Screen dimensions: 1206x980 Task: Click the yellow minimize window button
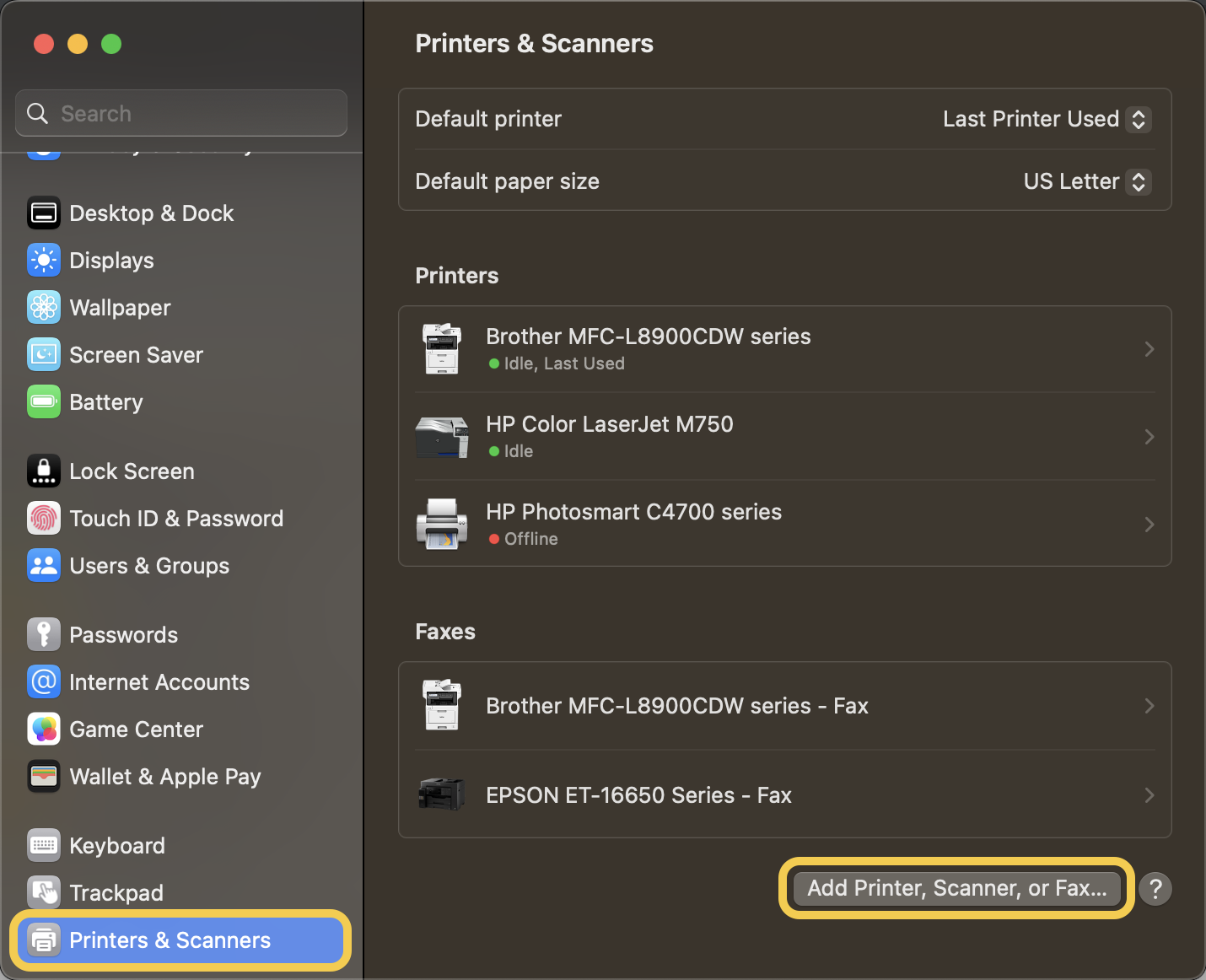pyautogui.click(x=78, y=44)
